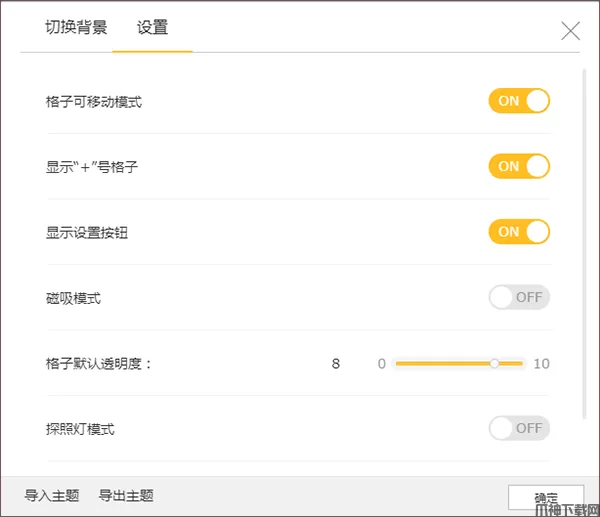Screen dimensions: 600x517
Task: Click the 显示设置按钮 label text
Action: (87, 233)
